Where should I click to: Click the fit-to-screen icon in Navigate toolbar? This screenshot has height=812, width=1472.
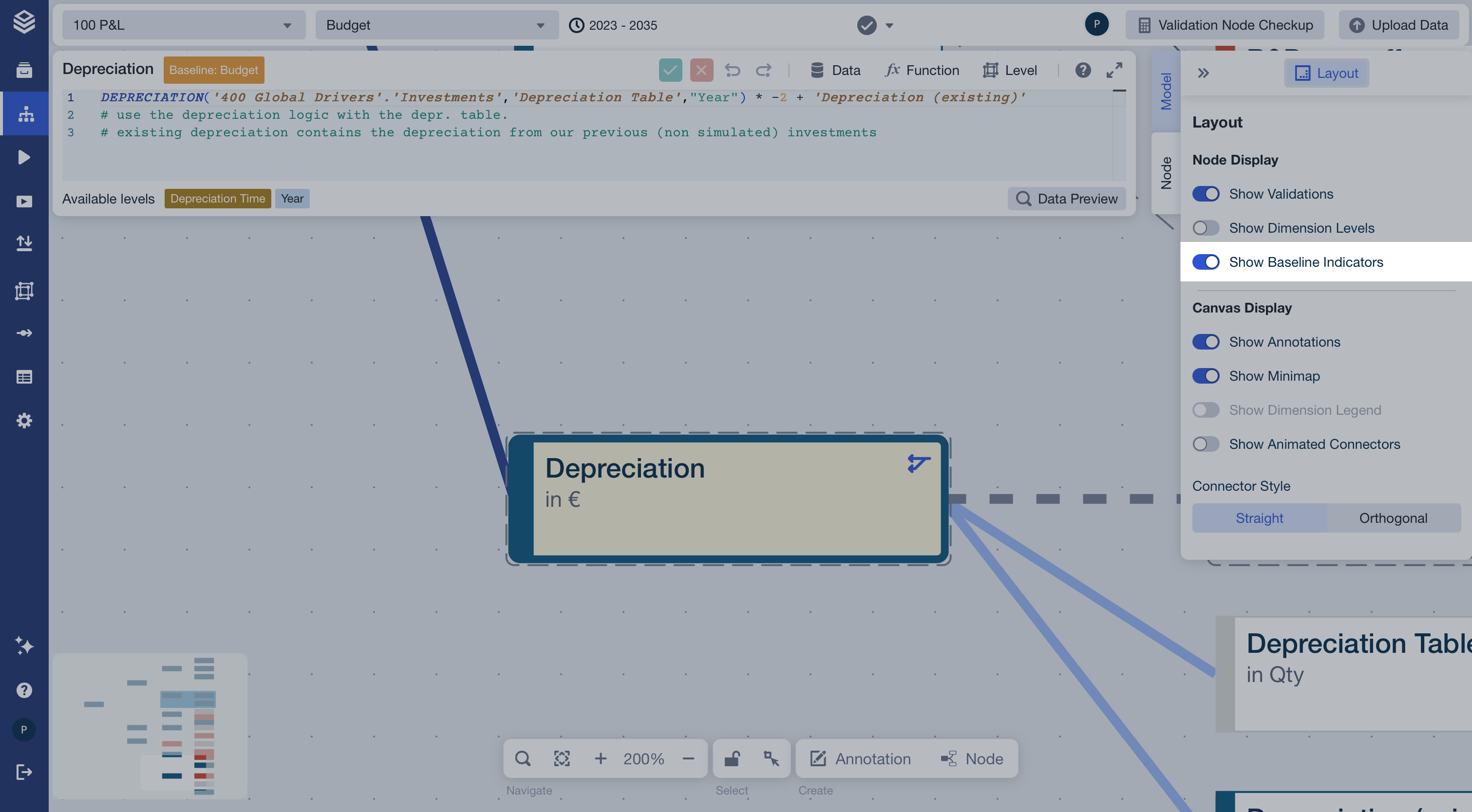pos(562,758)
